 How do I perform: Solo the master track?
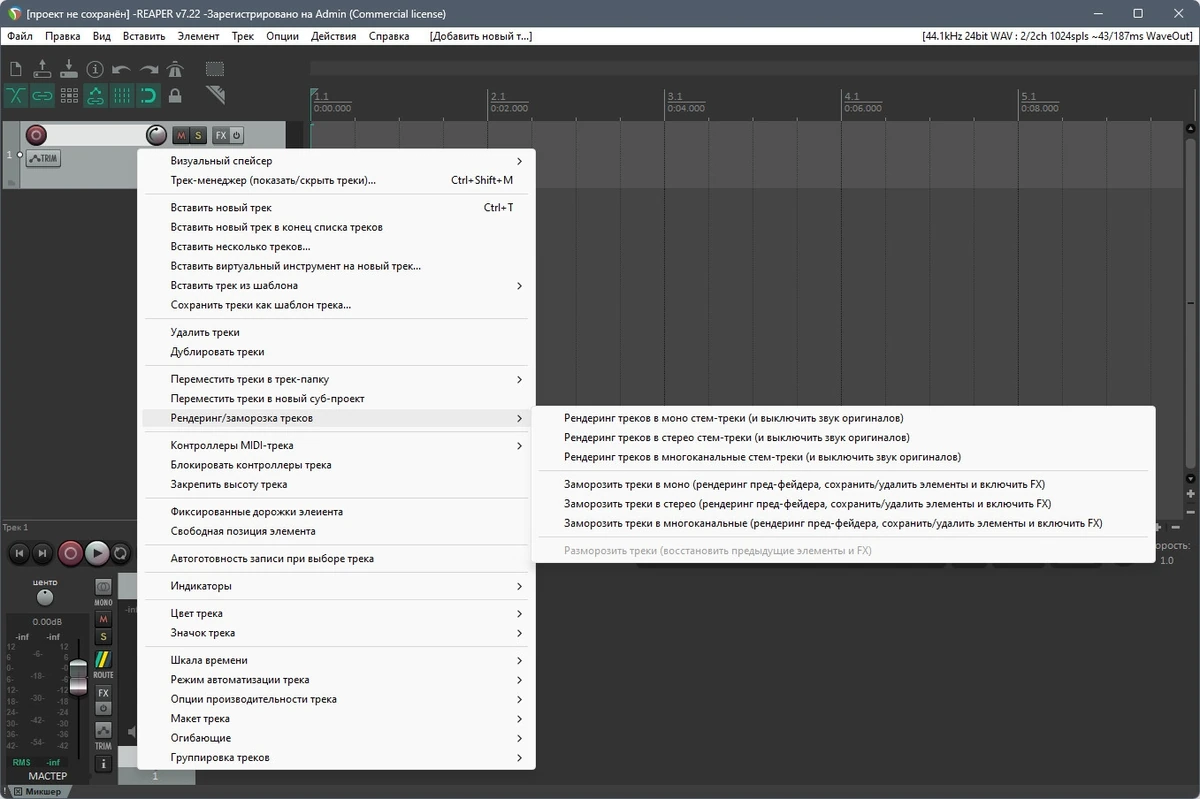coord(103,637)
